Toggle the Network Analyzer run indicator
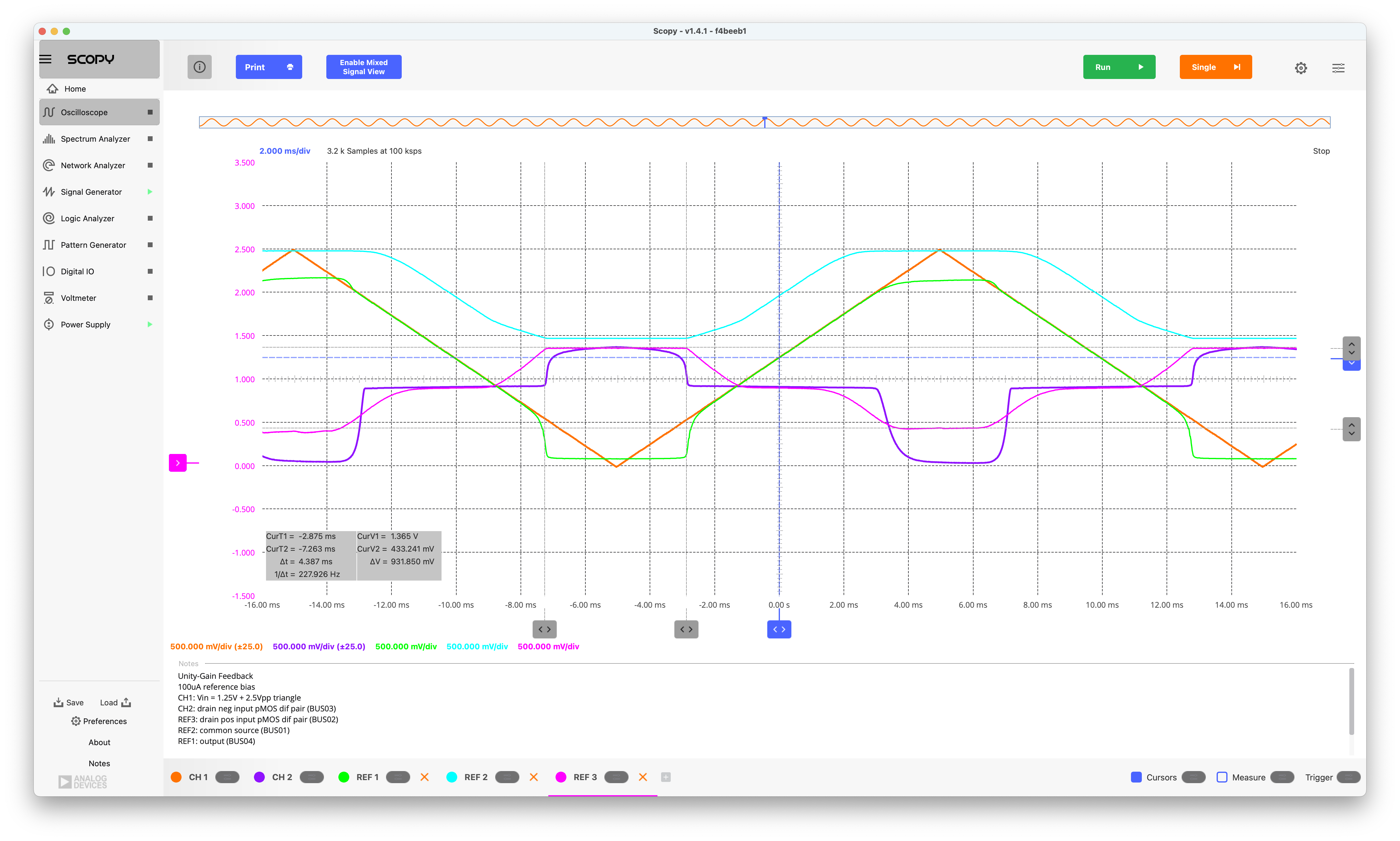Viewport: 1400px width, 841px height. point(150,165)
